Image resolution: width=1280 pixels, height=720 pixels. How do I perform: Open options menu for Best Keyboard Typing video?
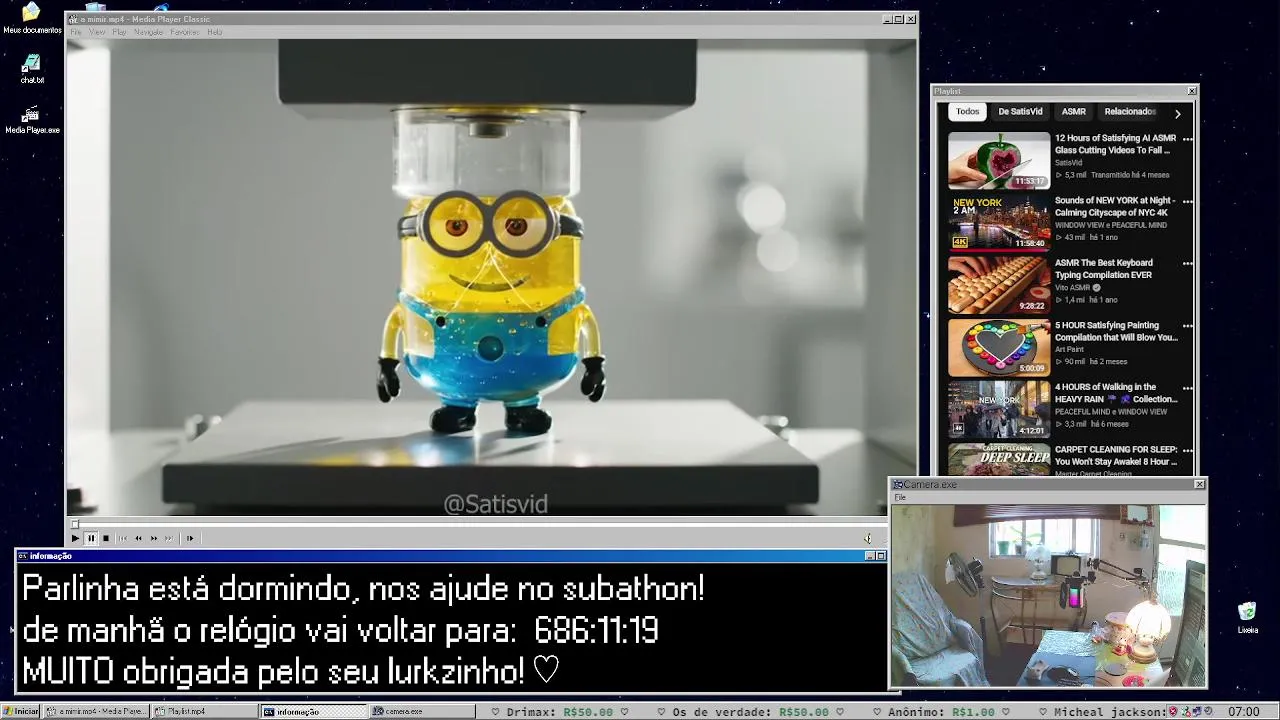(x=1187, y=264)
